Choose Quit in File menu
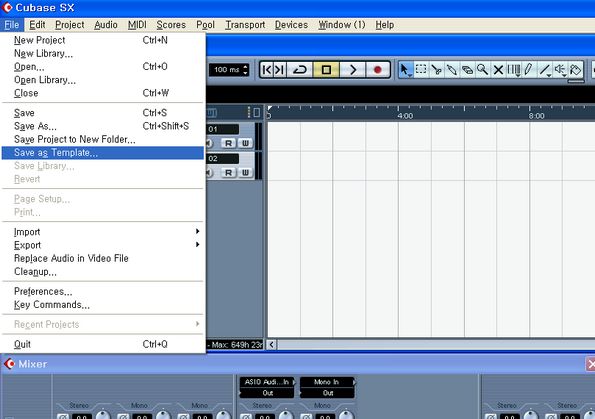 (102, 344)
